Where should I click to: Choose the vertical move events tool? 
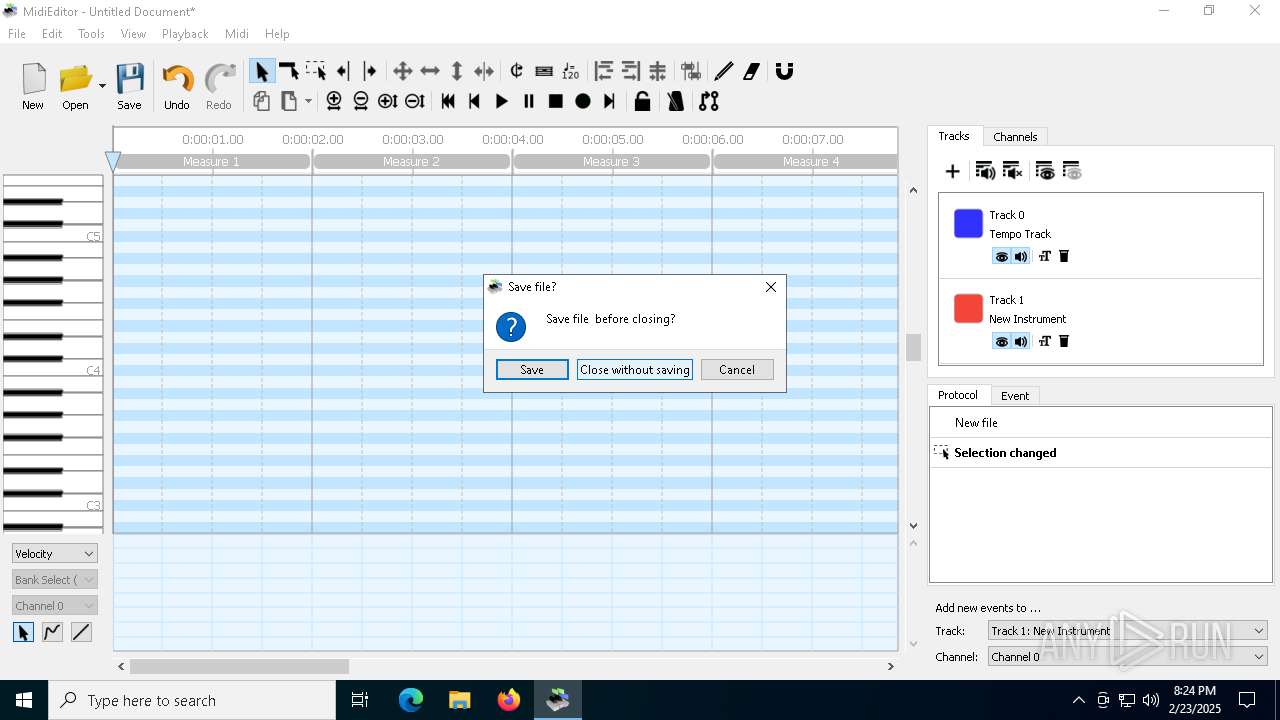(x=457, y=71)
